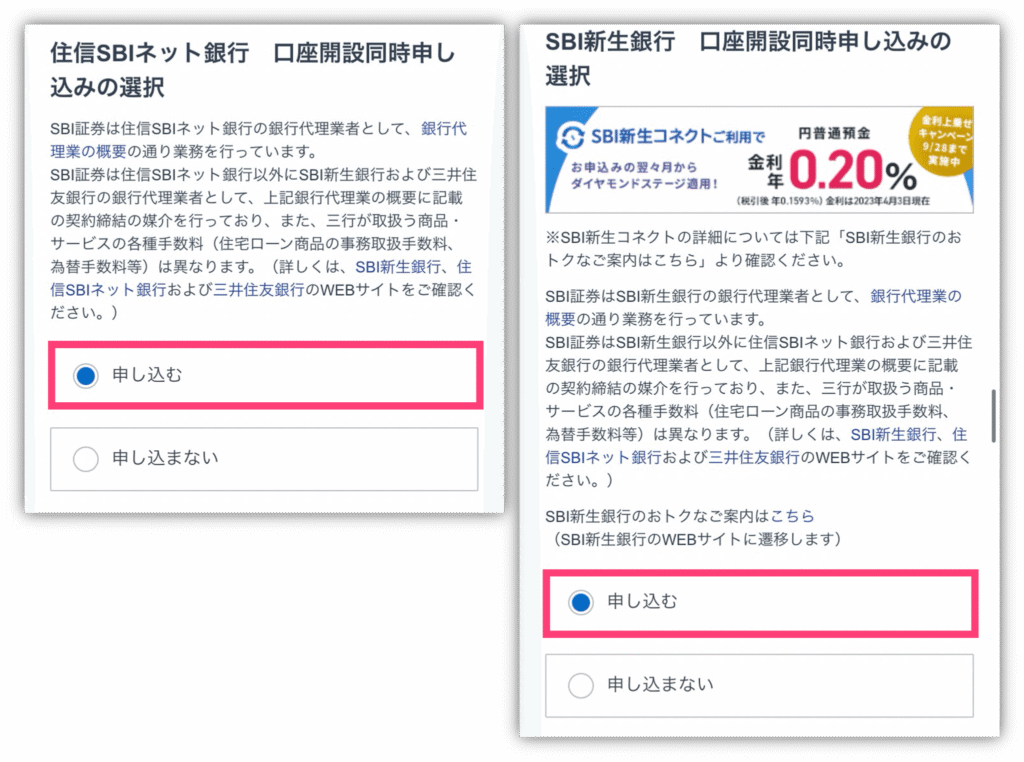Click 住信SBIネット銀行 link in left panel text

pyautogui.click(x=261, y=278)
